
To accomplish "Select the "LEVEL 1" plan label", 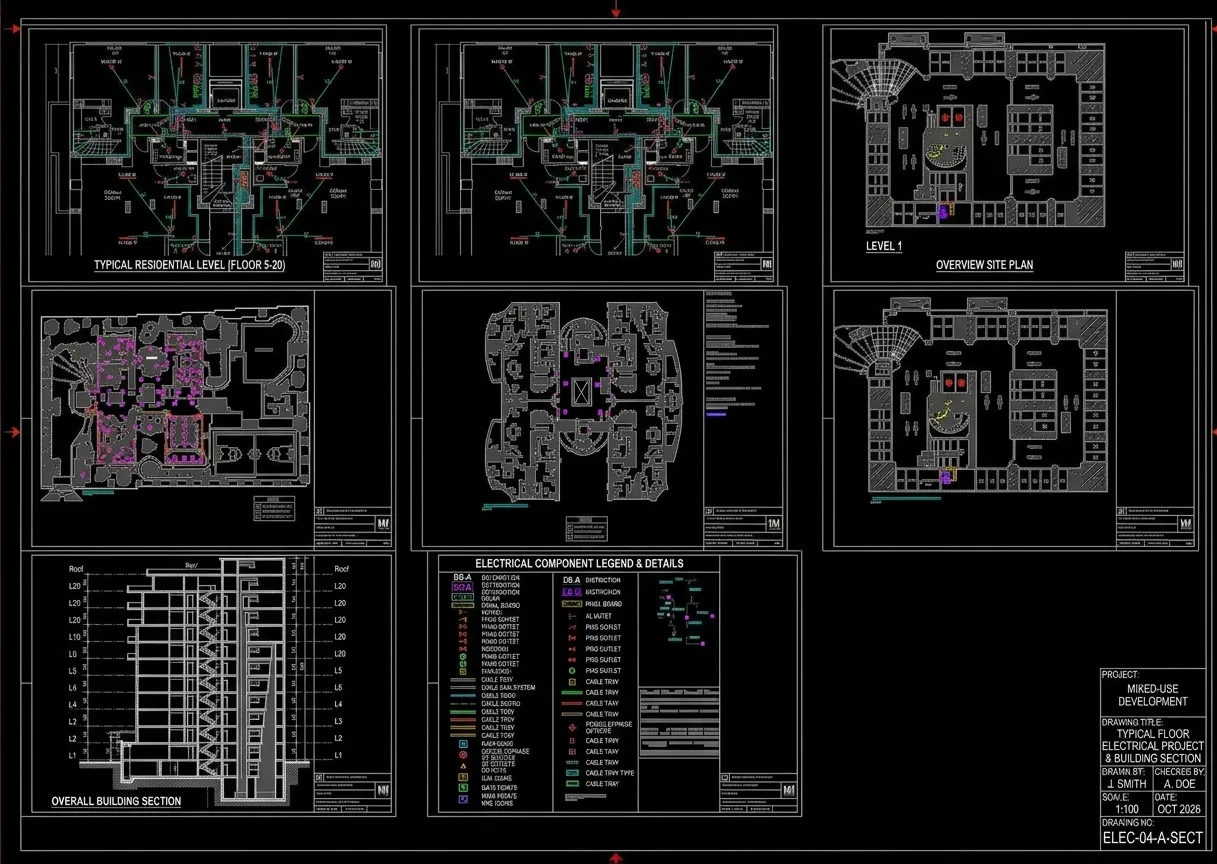I will pyautogui.click(x=884, y=245).
